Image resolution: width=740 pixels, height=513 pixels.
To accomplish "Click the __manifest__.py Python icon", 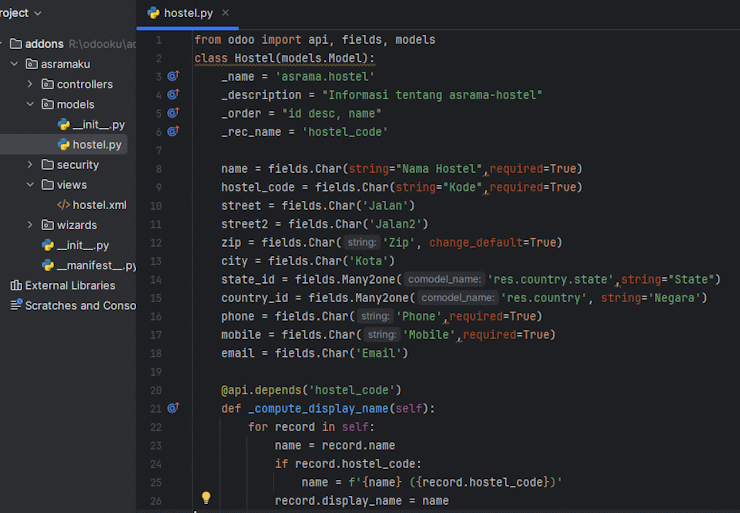I will [48, 265].
